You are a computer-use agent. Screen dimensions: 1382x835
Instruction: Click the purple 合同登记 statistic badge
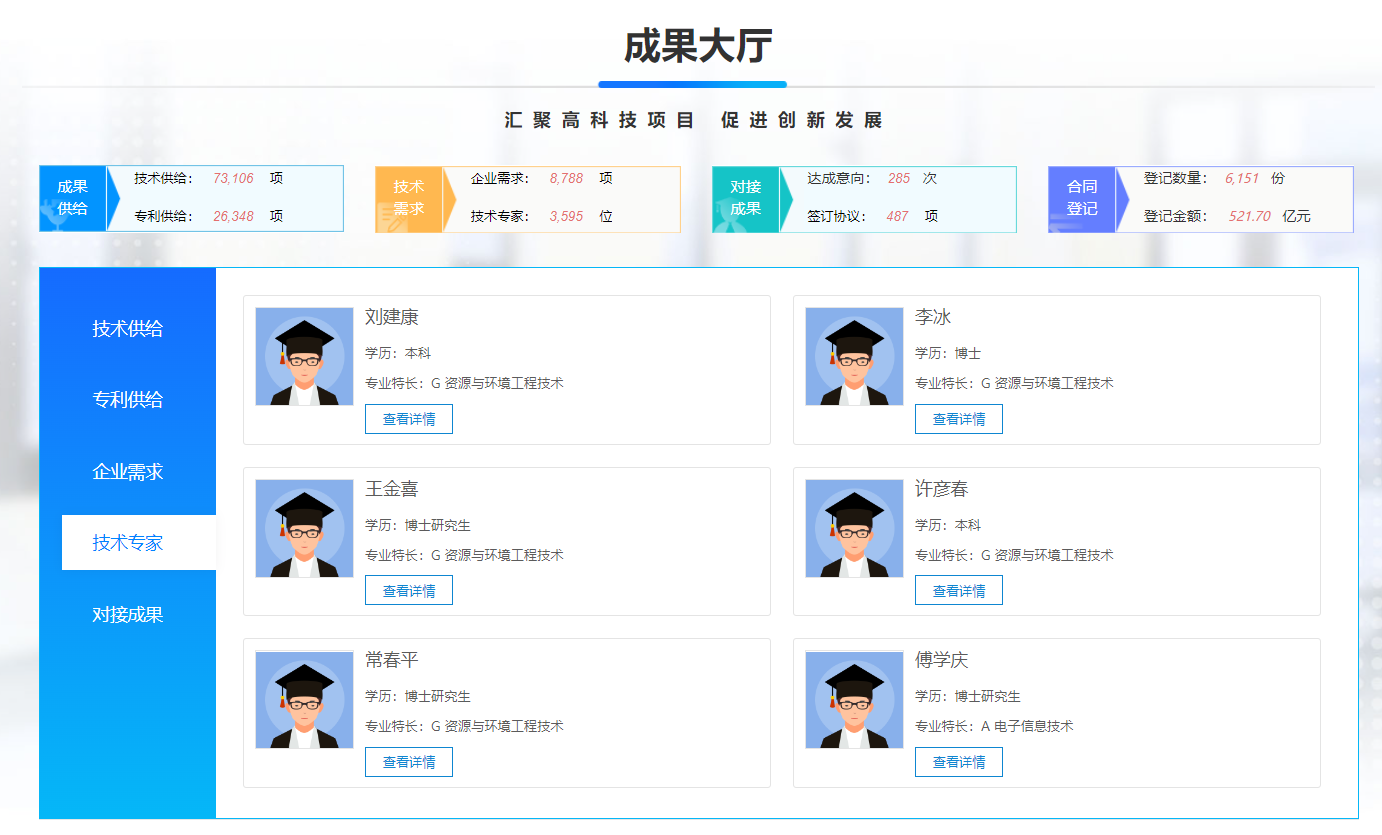point(1082,198)
